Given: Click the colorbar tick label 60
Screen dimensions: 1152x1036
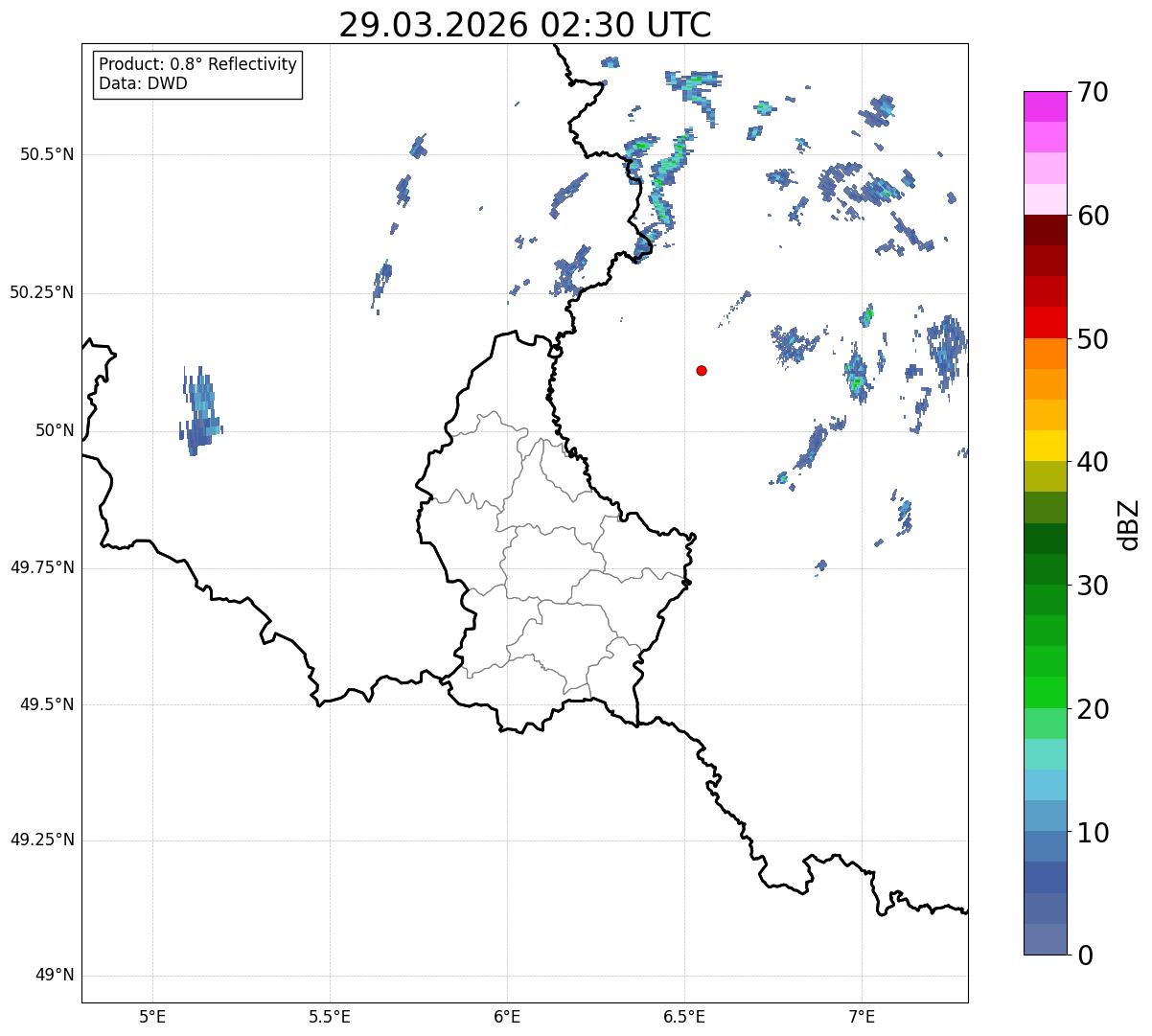Looking at the screenshot, I should (1093, 216).
